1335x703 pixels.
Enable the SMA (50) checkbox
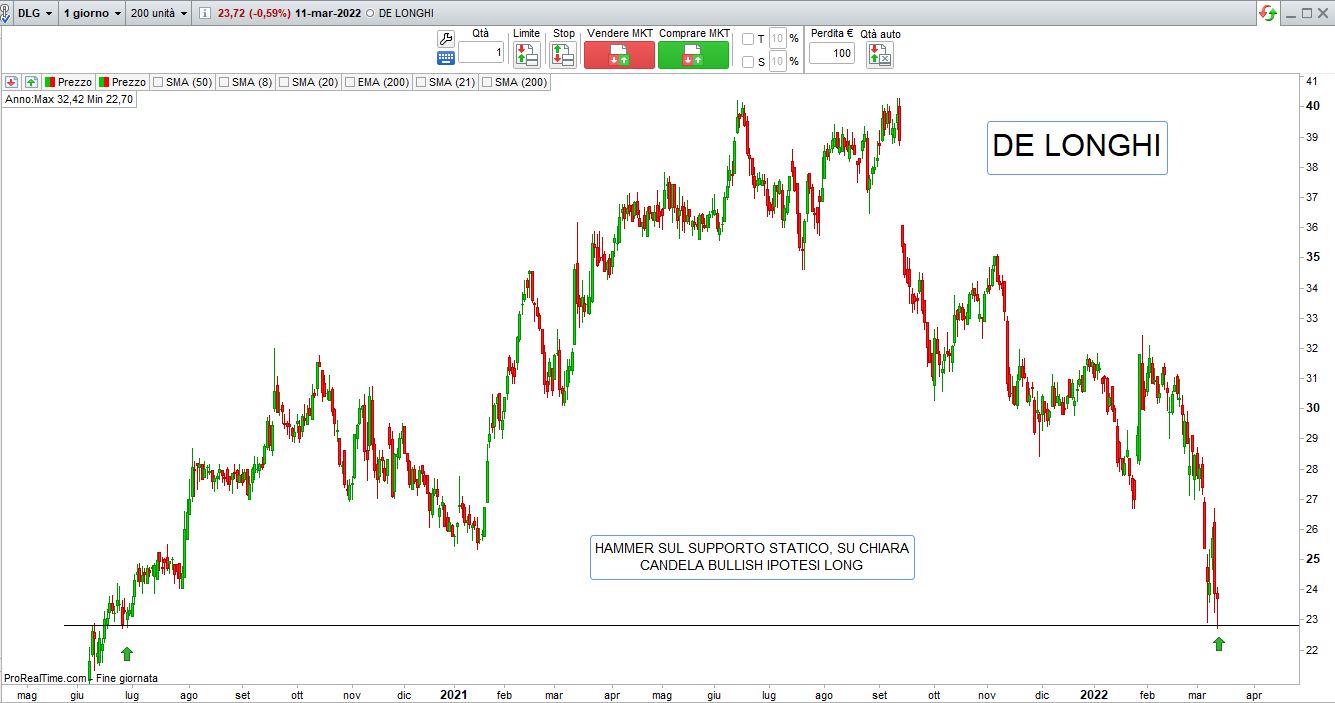[158, 82]
